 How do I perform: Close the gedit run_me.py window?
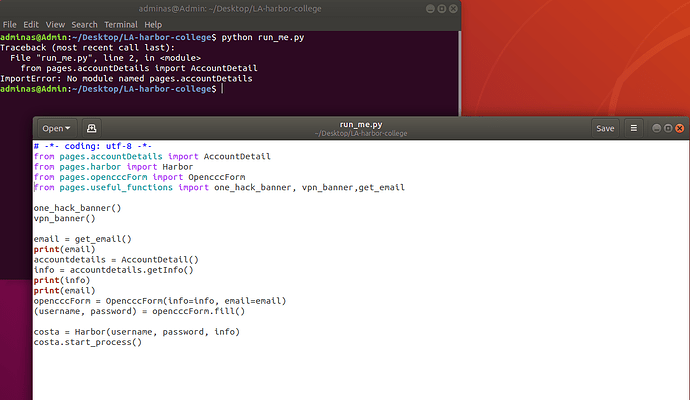(x=680, y=128)
